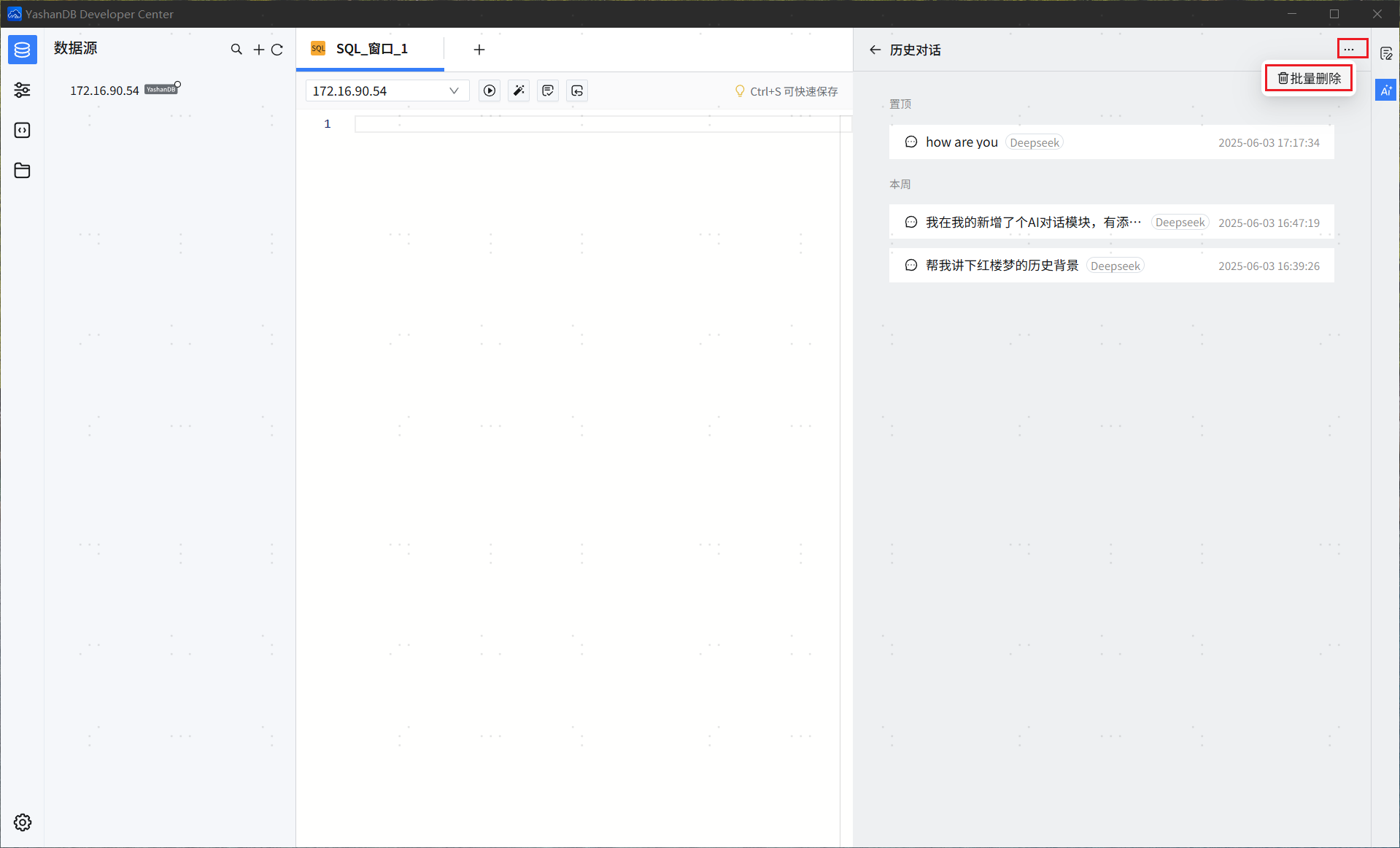Screen dimensions: 1400x848
Task: Go back from 历史对话 using arrow
Action: [875, 50]
